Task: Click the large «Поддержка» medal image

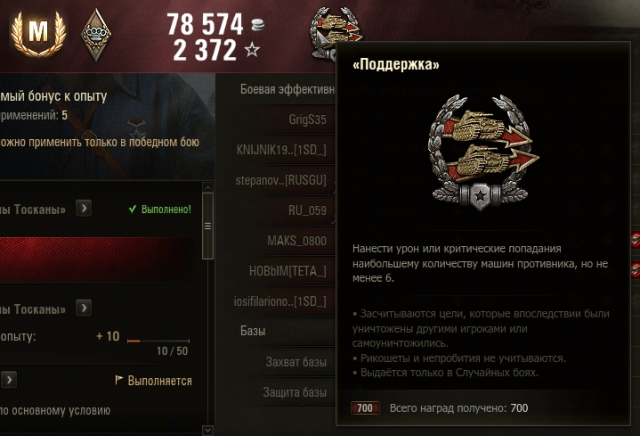Action: click(482, 152)
